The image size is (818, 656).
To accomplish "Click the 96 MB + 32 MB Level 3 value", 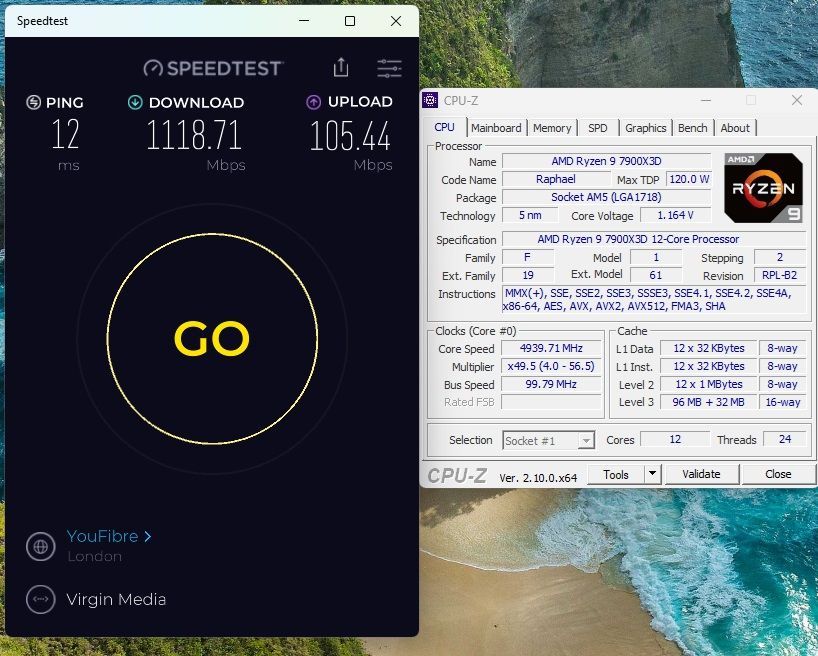I will (x=708, y=402).
